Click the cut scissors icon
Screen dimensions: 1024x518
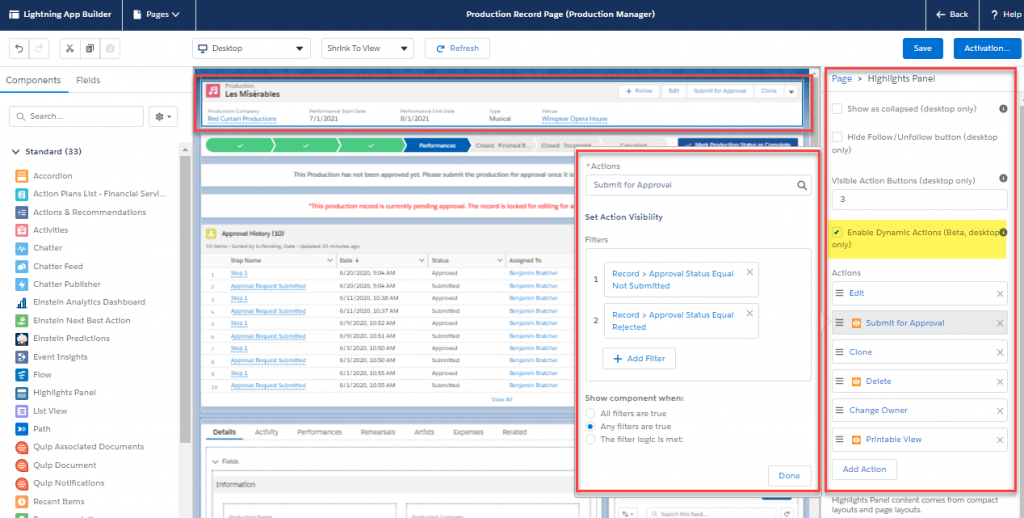point(68,48)
